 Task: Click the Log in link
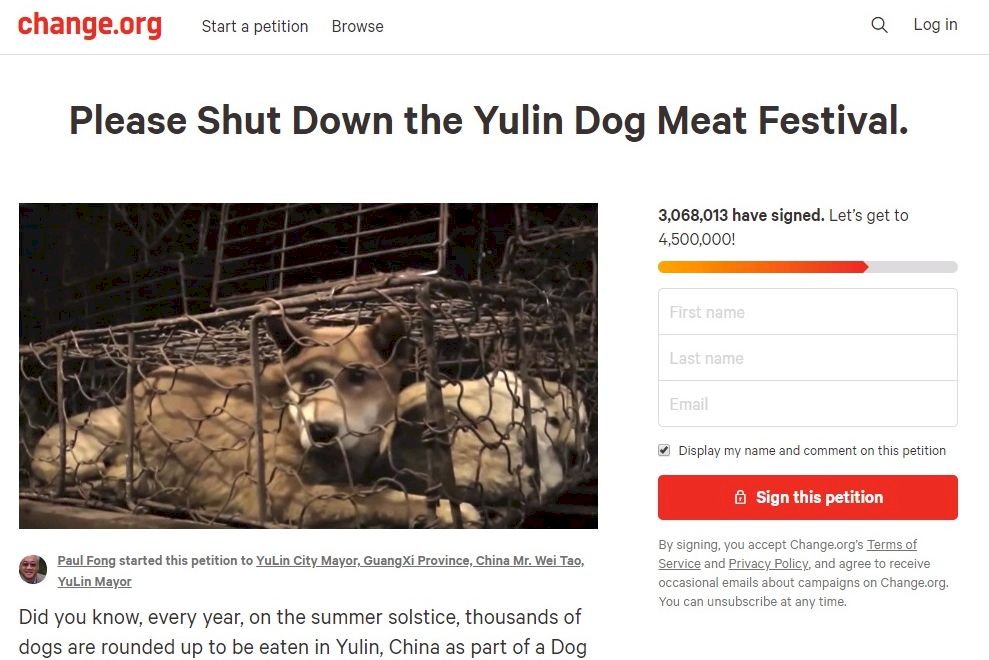tap(935, 25)
